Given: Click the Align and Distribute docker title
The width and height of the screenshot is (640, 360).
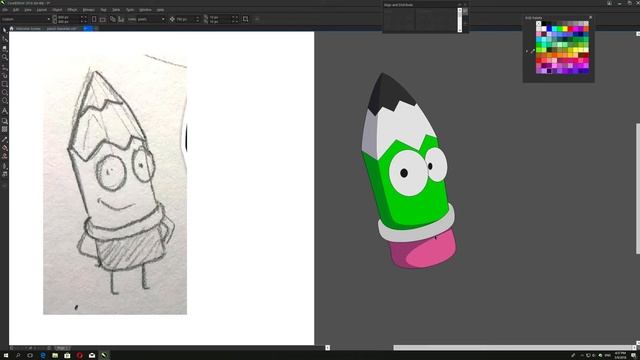Looking at the screenshot, I should [398, 5].
